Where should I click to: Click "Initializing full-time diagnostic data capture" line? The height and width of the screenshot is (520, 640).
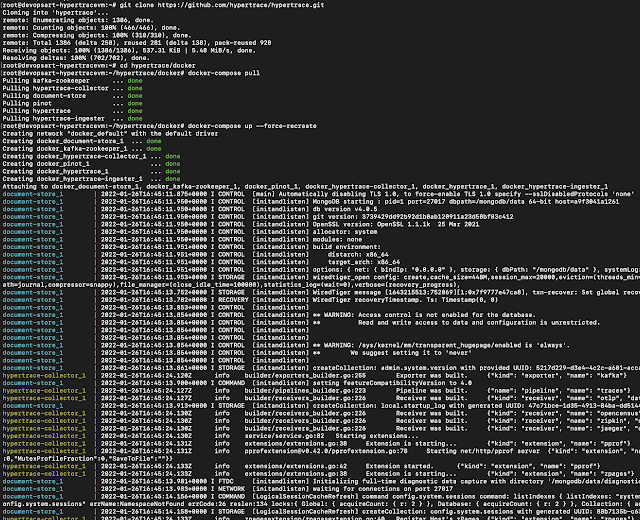coord(320,481)
